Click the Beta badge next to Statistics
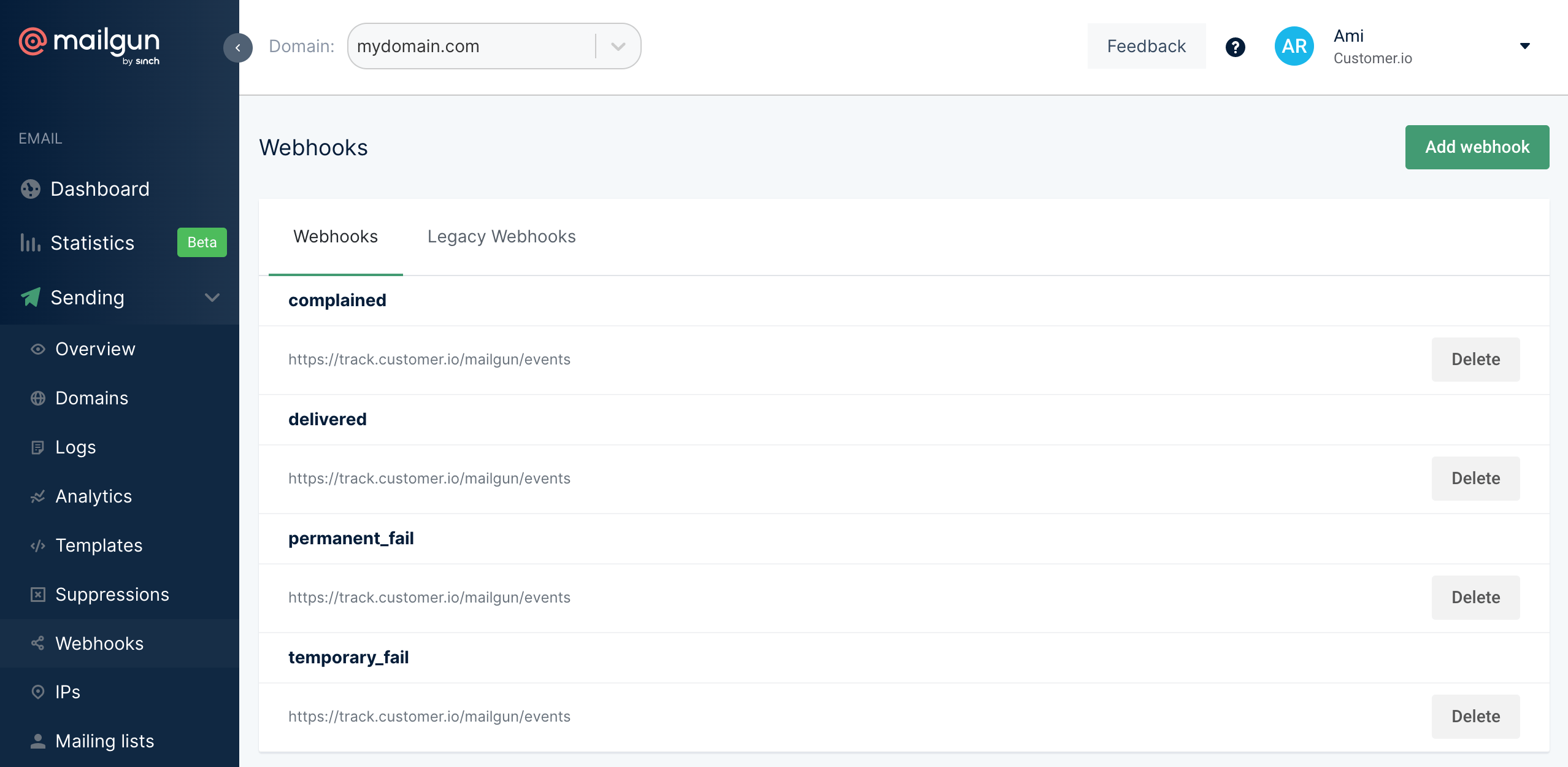The width and height of the screenshot is (1568, 767). (202, 242)
